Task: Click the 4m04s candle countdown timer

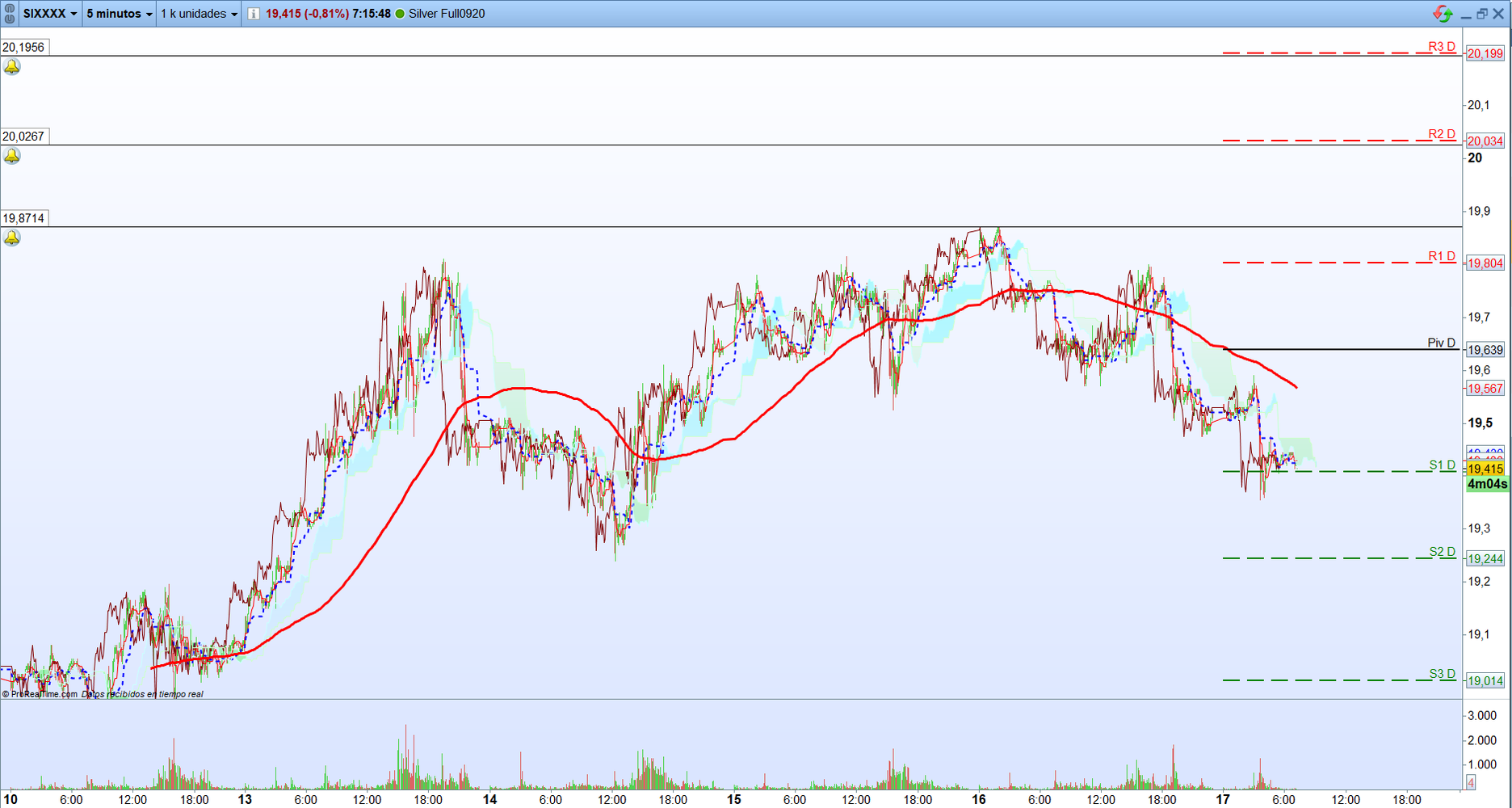Action: click(1487, 484)
